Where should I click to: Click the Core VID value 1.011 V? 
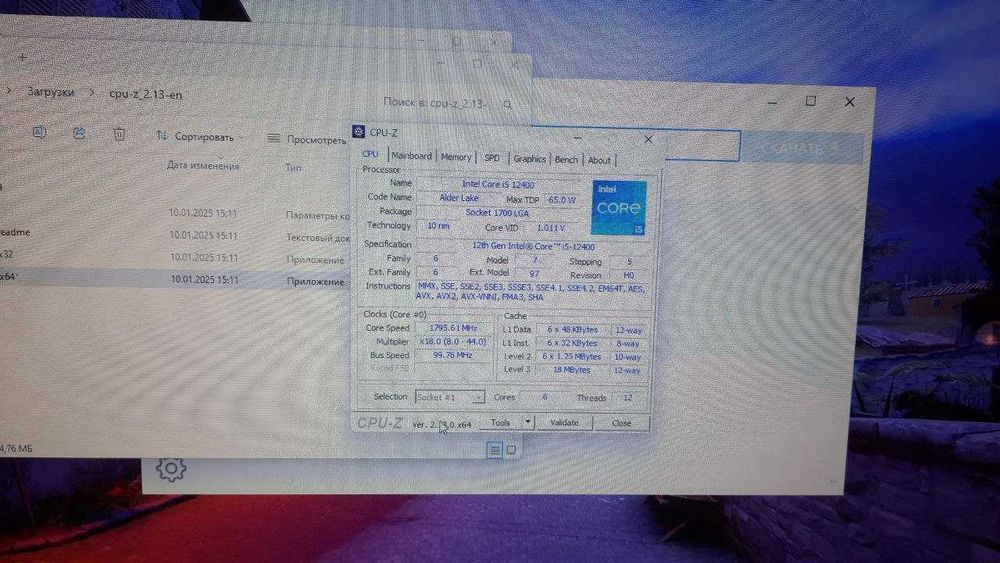[551, 228]
